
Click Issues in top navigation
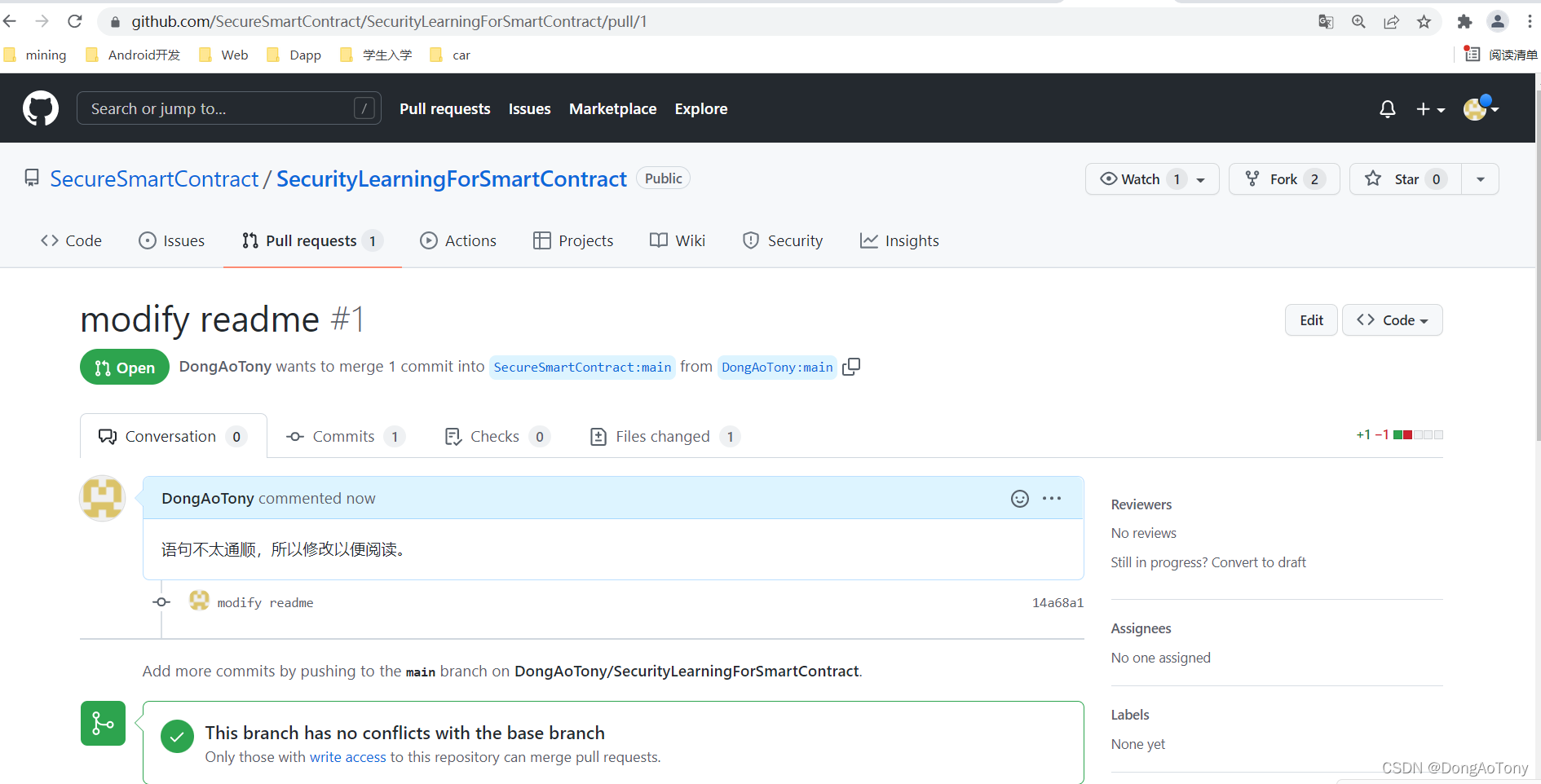pyautogui.click(x=530, y=108)
